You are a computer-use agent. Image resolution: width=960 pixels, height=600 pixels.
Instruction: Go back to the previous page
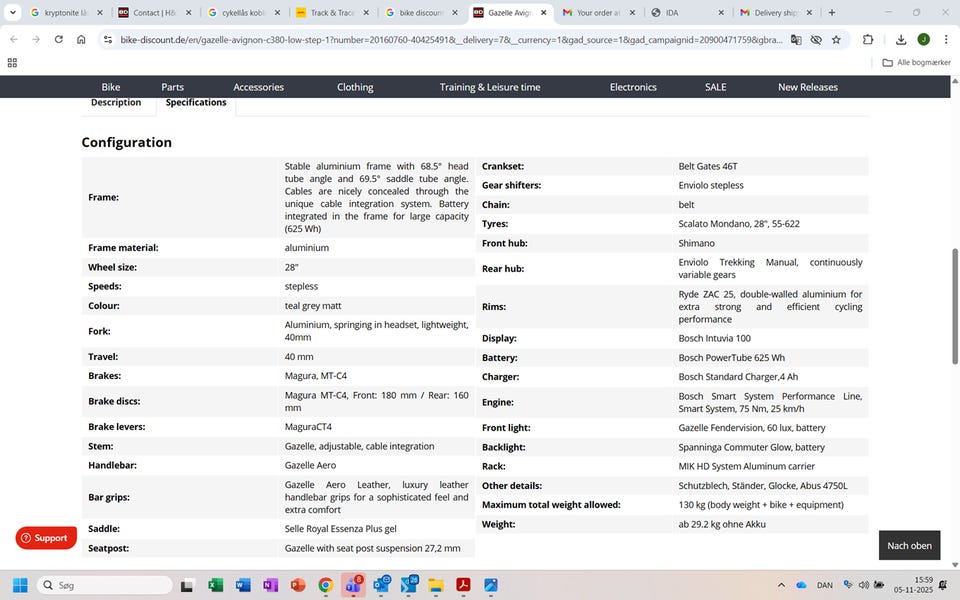(x=13, y=39)
